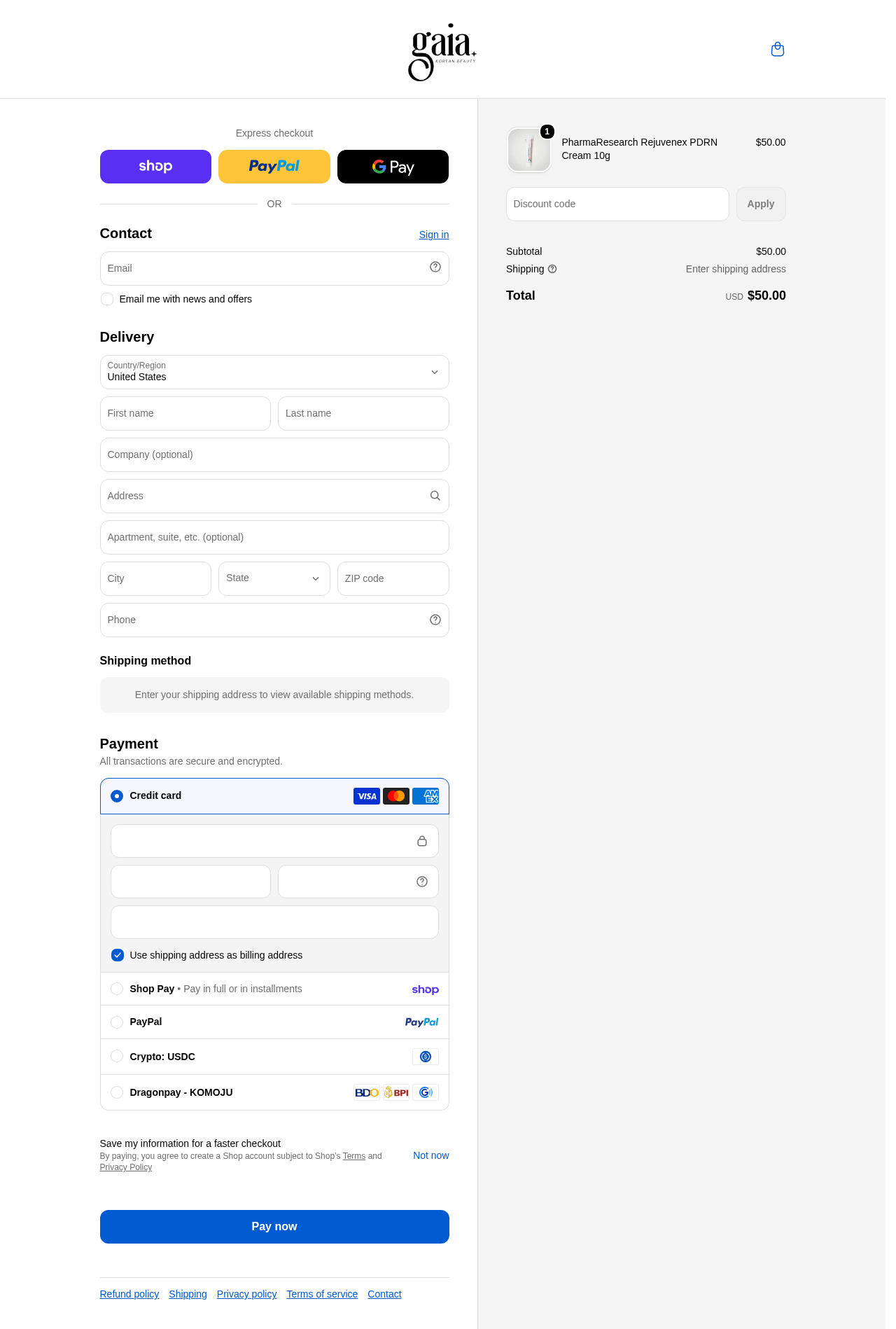Image resolution: width=896 pixels, height=1329 pixels.
Task: Click the American Express logo
Action: 426,796
